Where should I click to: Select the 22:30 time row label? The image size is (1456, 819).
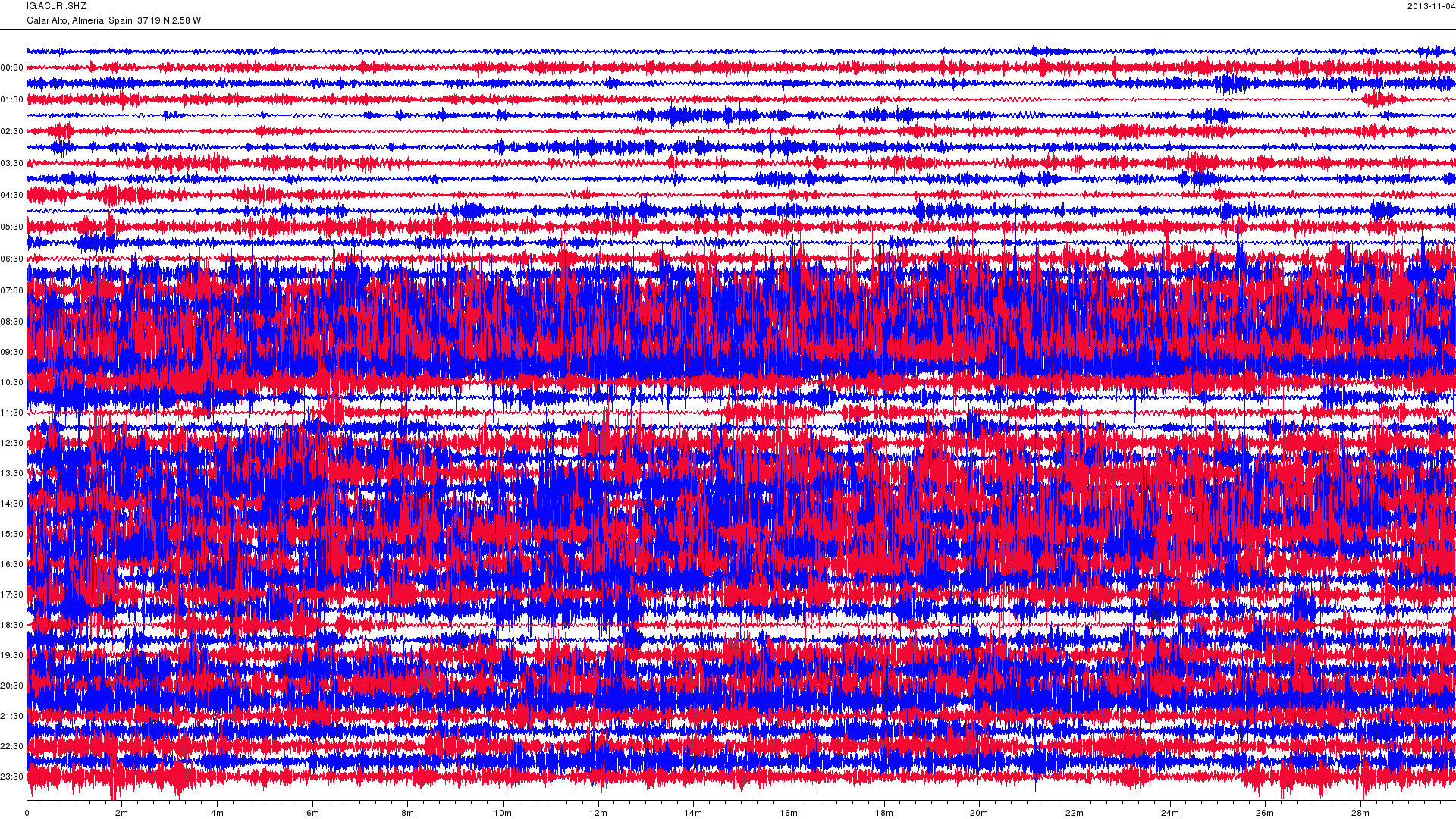click(x=12, y=747)
